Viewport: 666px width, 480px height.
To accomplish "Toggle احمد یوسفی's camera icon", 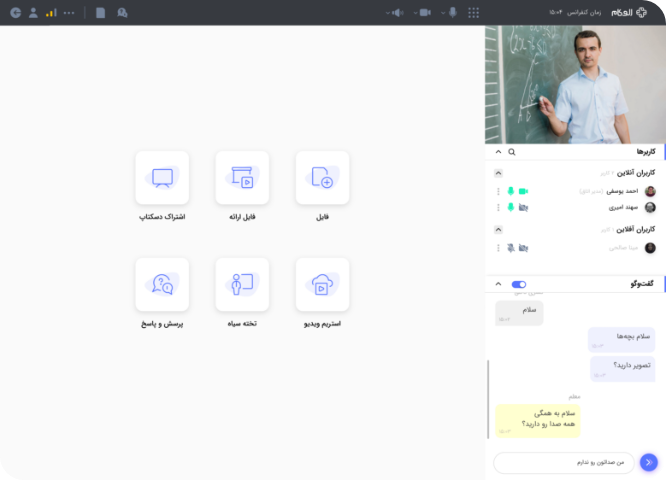I will coord(523,192).
